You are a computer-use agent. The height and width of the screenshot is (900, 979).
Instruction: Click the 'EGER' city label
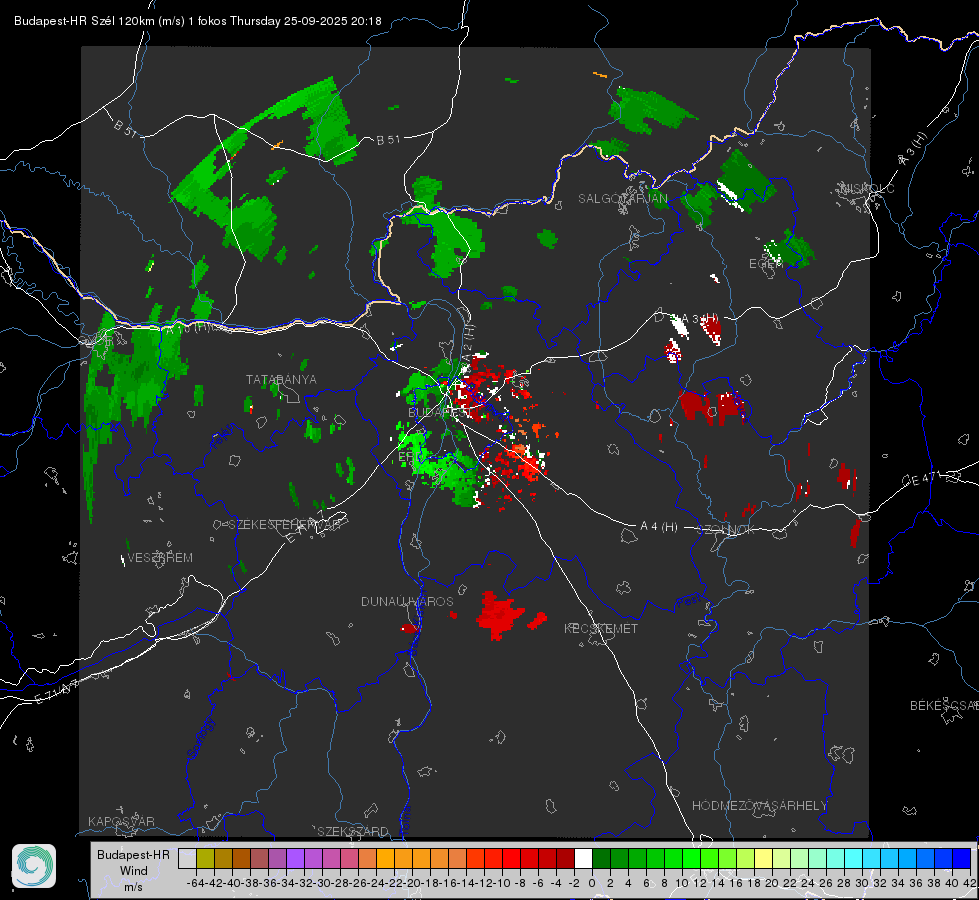tap(766, 264)
